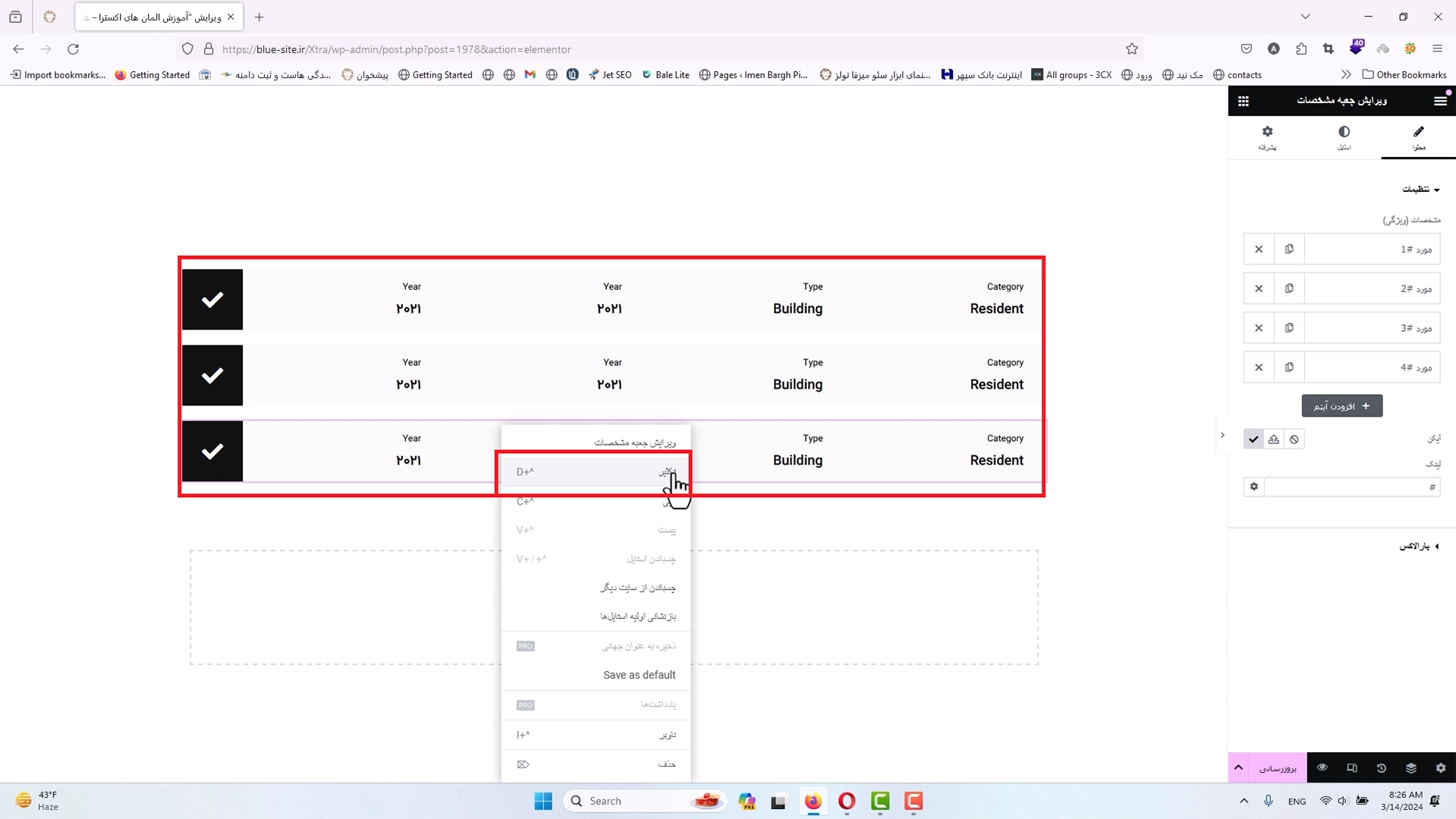This screenshot has height=819, width=1456.
Task: Open a new browser tab
Action: pyautogui.click(x=259, y=17)
